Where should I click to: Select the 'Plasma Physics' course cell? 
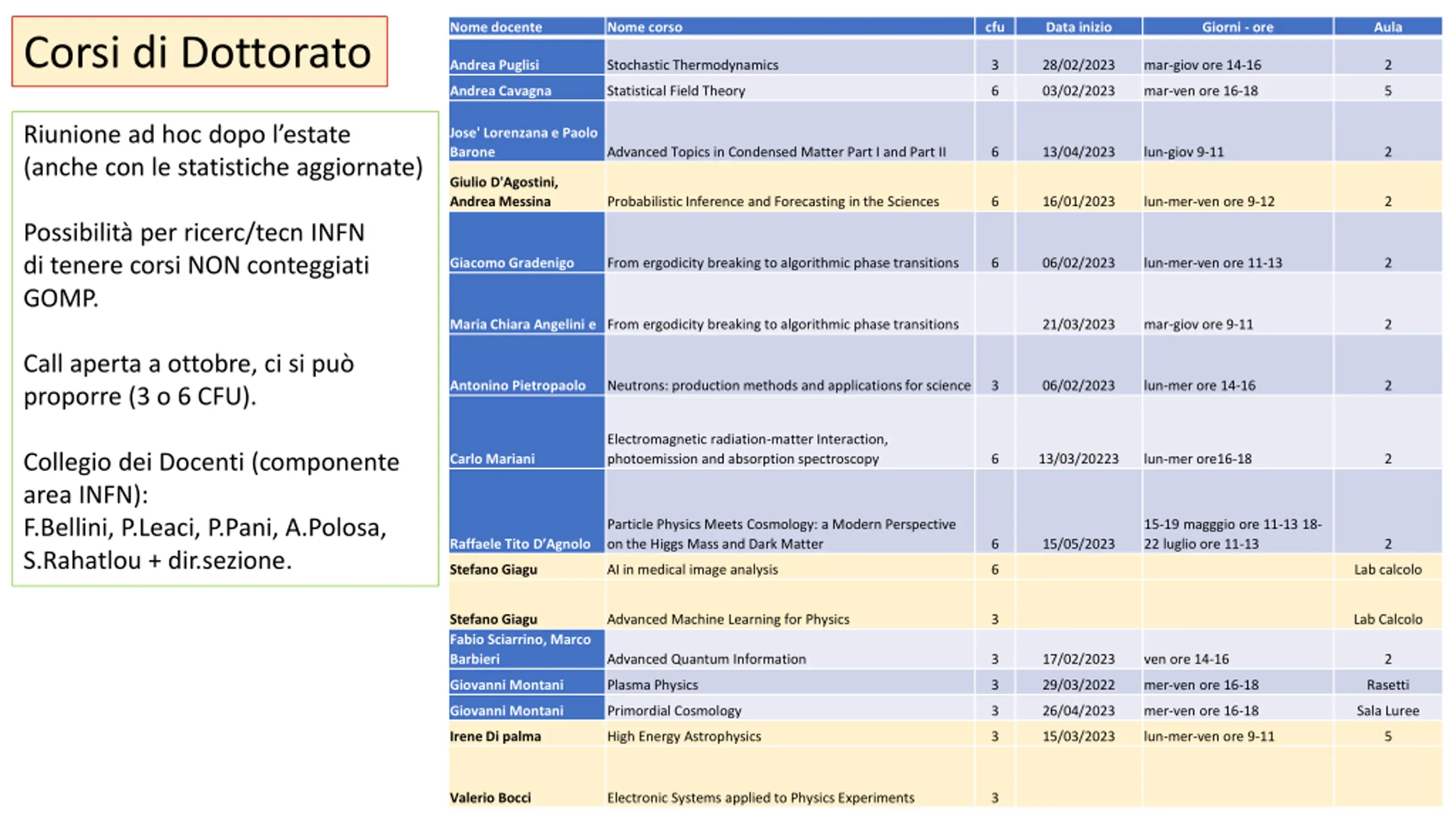click(652, 684)
